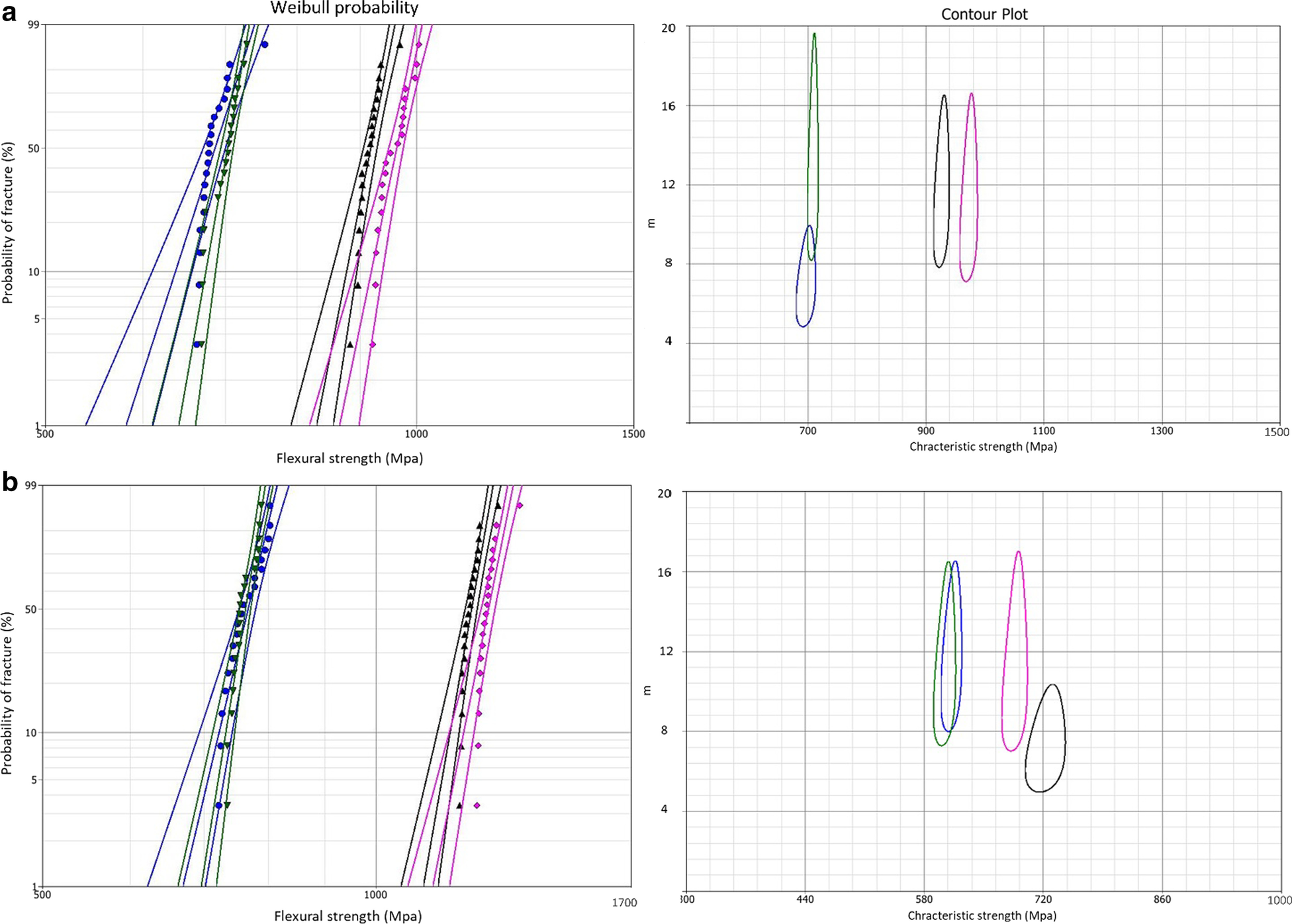Click the "1000" x-axis tick in panel b Weibull plot
This screenshot has width=1292, height=924.
375,895
